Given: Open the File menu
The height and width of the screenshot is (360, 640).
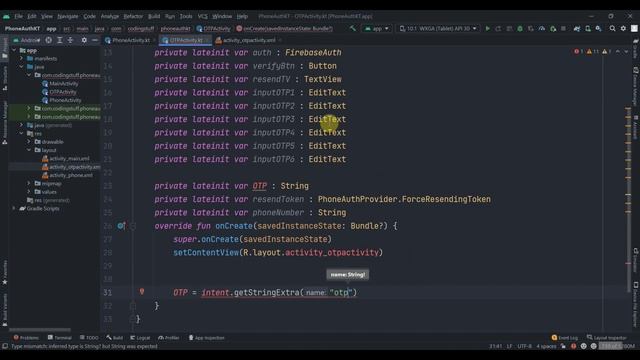Looking at the screenshot, I should 19,16.
